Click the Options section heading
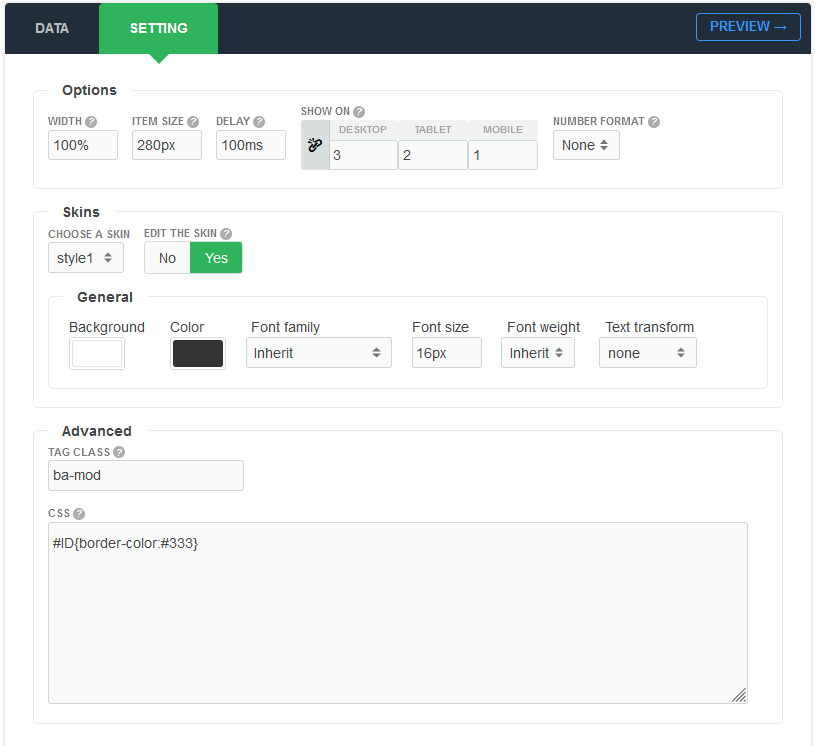Viewport: 819px width, 746px height. coord(89,90)
